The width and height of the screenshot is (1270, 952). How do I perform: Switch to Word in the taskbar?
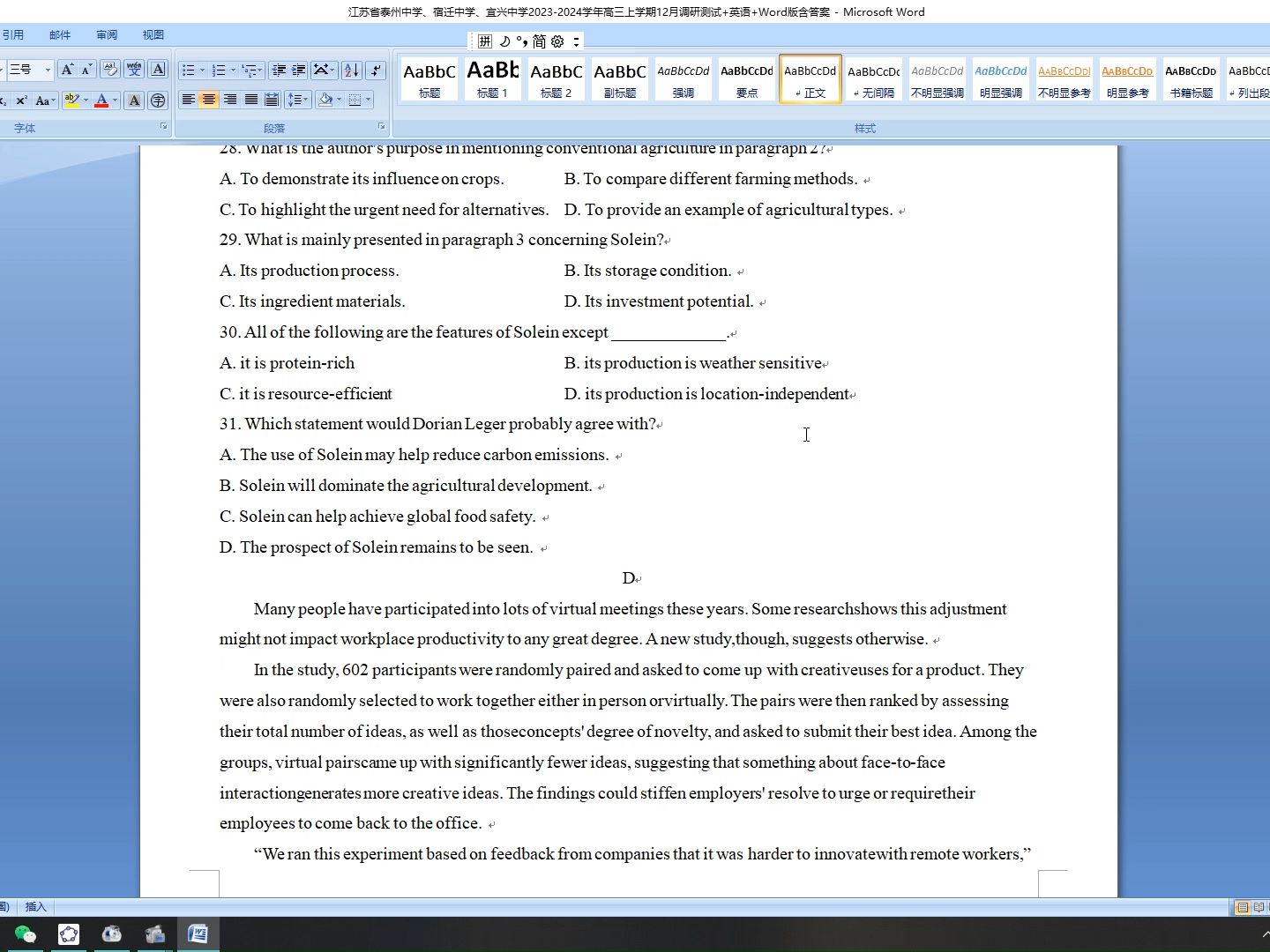(198, 934)
